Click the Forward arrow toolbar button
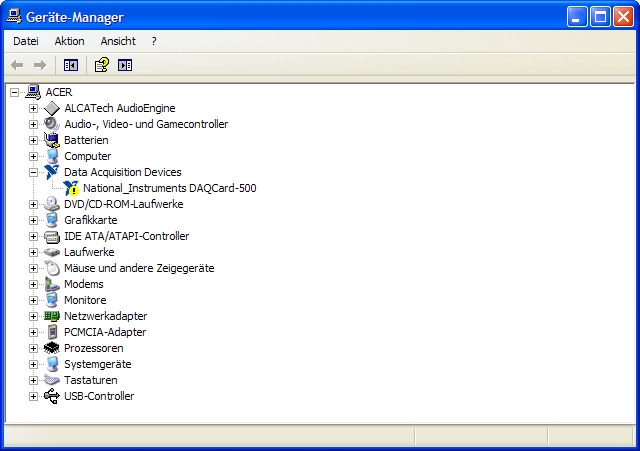This screenshot has width=640, height=451. click(x=40, y=65)
